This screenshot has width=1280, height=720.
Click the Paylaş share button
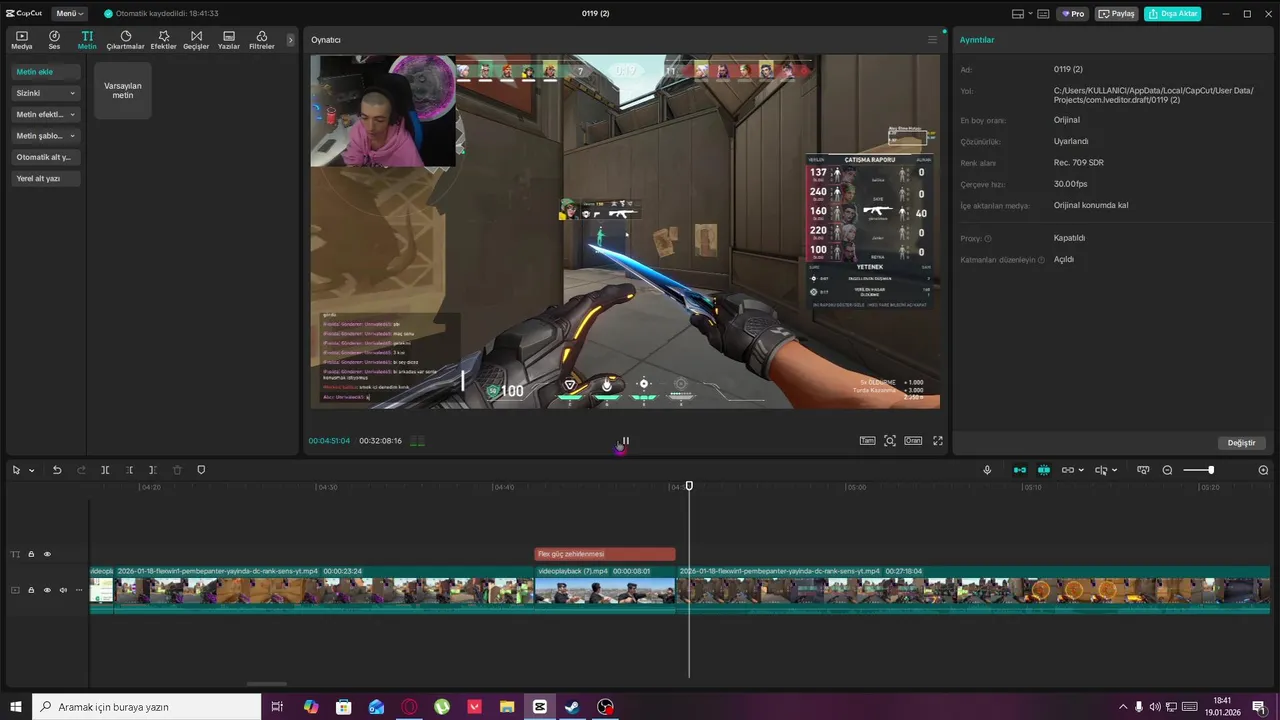pos(1117,14)
